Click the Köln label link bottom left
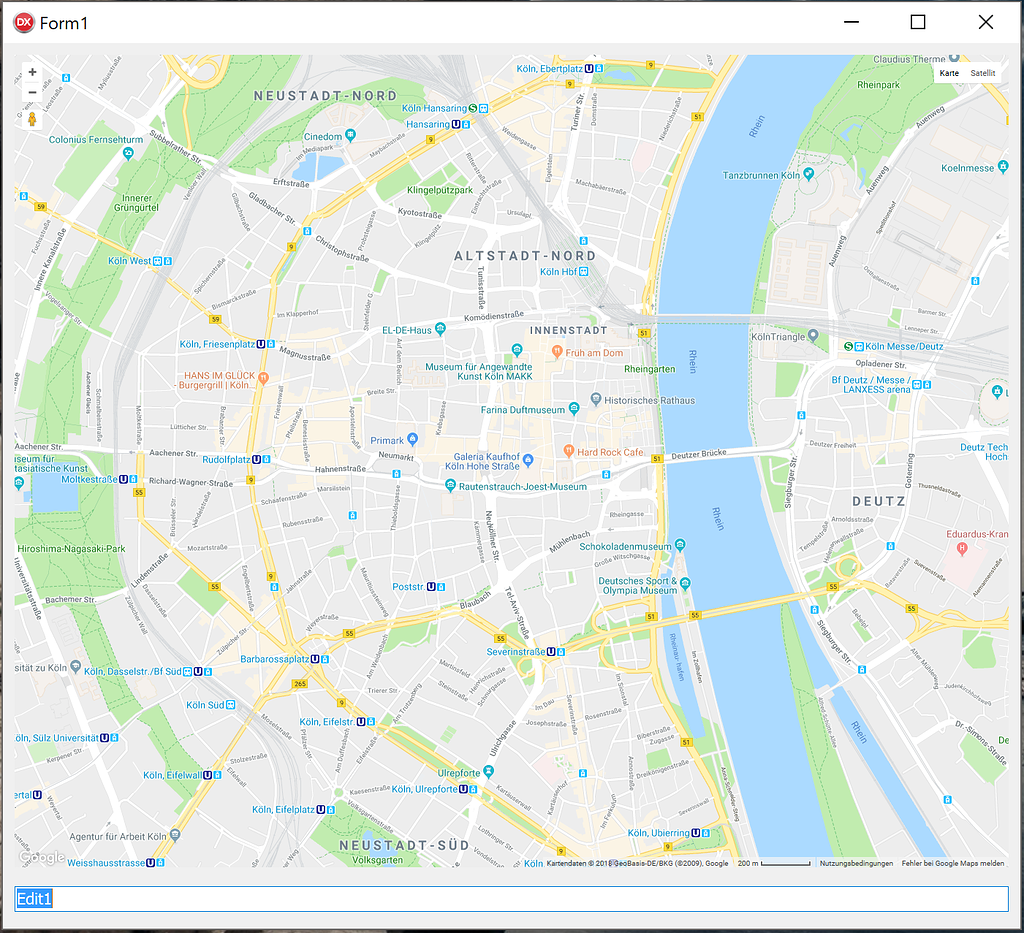Viewport: 1024px width, 933px height. pyautogui.click(x=533, y=863)
